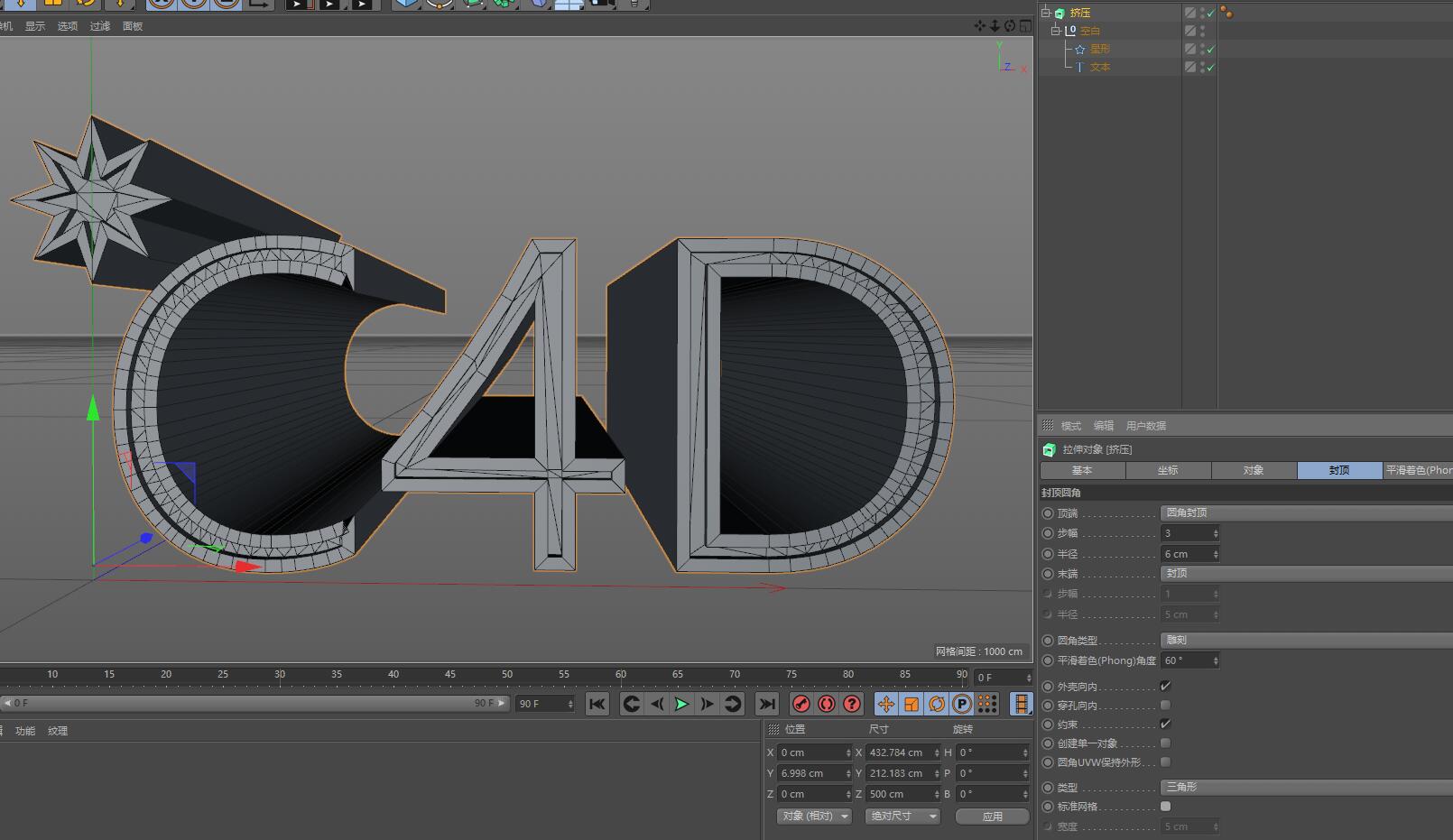Screen dimensions: 1453x840
Task: Enable the 创建单一对象 checkbox
Action: [x=1165, y=743]
